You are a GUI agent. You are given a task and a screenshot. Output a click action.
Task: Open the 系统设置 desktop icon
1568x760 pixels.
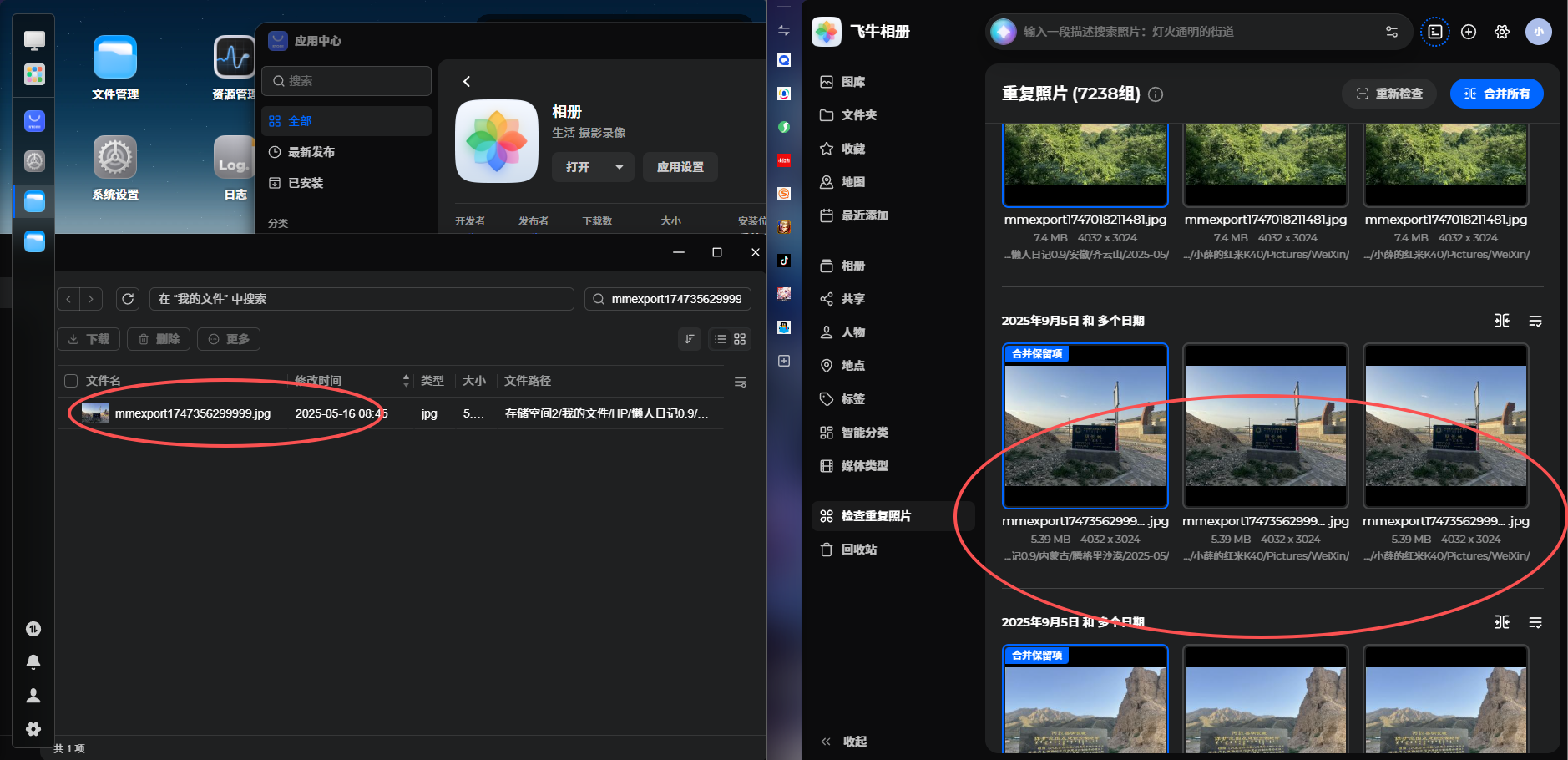coord(115,168)
